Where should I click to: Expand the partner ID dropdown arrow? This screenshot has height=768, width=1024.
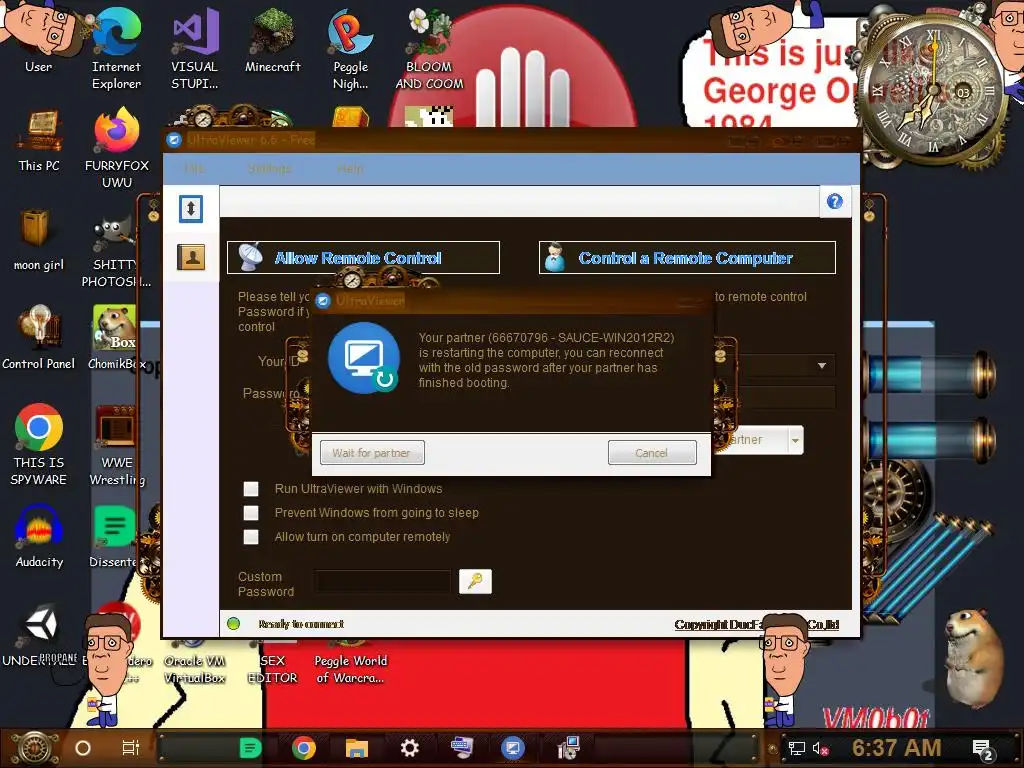click(x=822, y=366)
